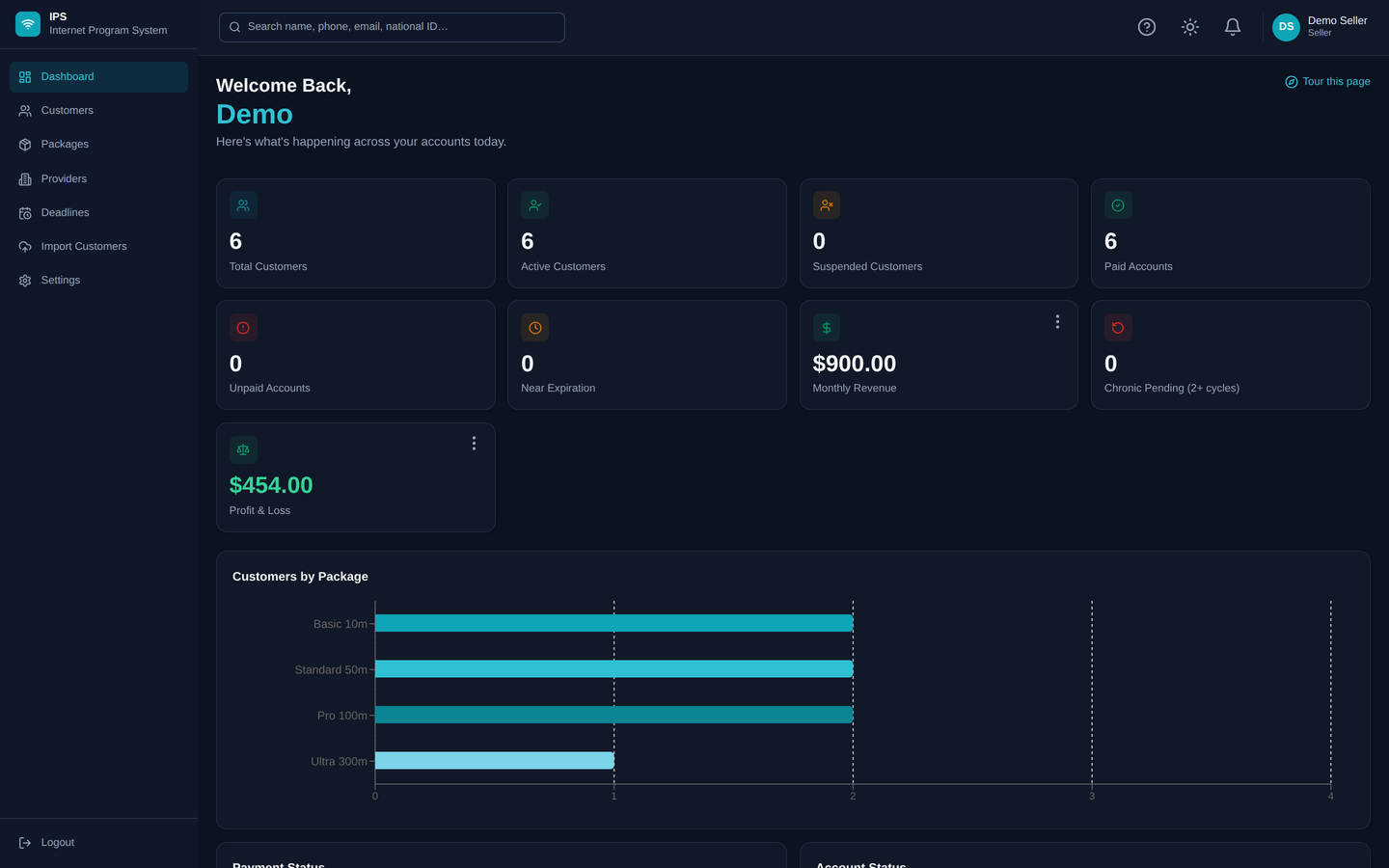The height and width of the screenshot is (868, 1389).
Task: Open the Monthly Revenue options menu
Action: [x=1057, y=322]
